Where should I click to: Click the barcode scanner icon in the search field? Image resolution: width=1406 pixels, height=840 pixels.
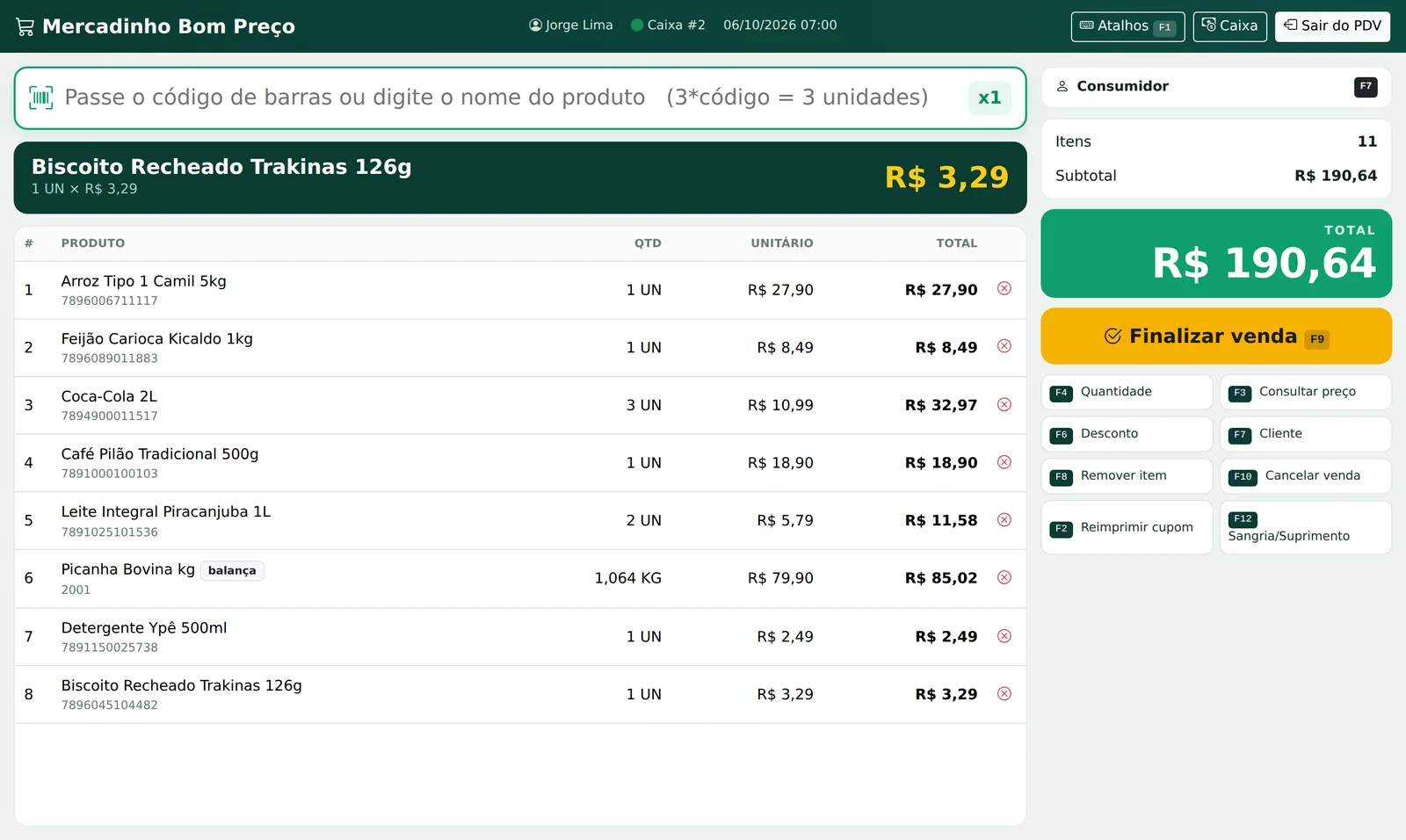click(41, 98)
